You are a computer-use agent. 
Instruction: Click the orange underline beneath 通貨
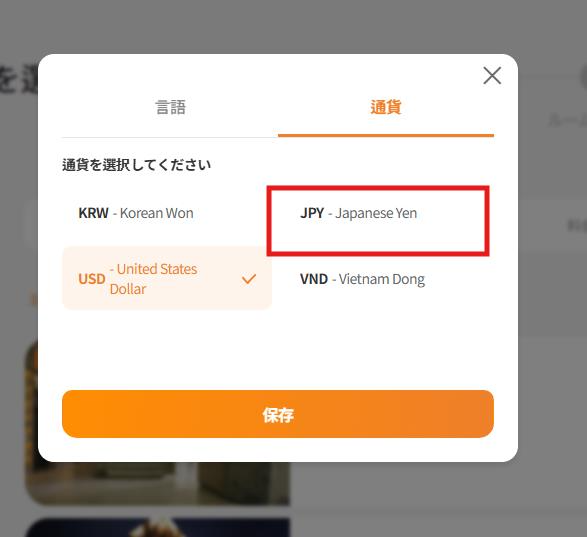[x=386, y=135]
